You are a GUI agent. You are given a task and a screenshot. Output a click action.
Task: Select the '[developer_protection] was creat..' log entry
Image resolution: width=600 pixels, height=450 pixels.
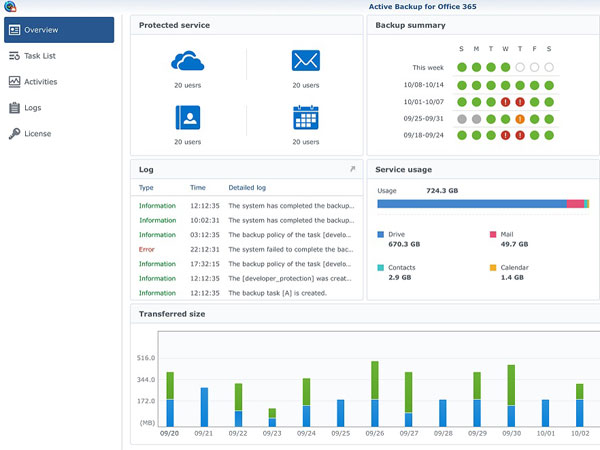coord(246,279)
